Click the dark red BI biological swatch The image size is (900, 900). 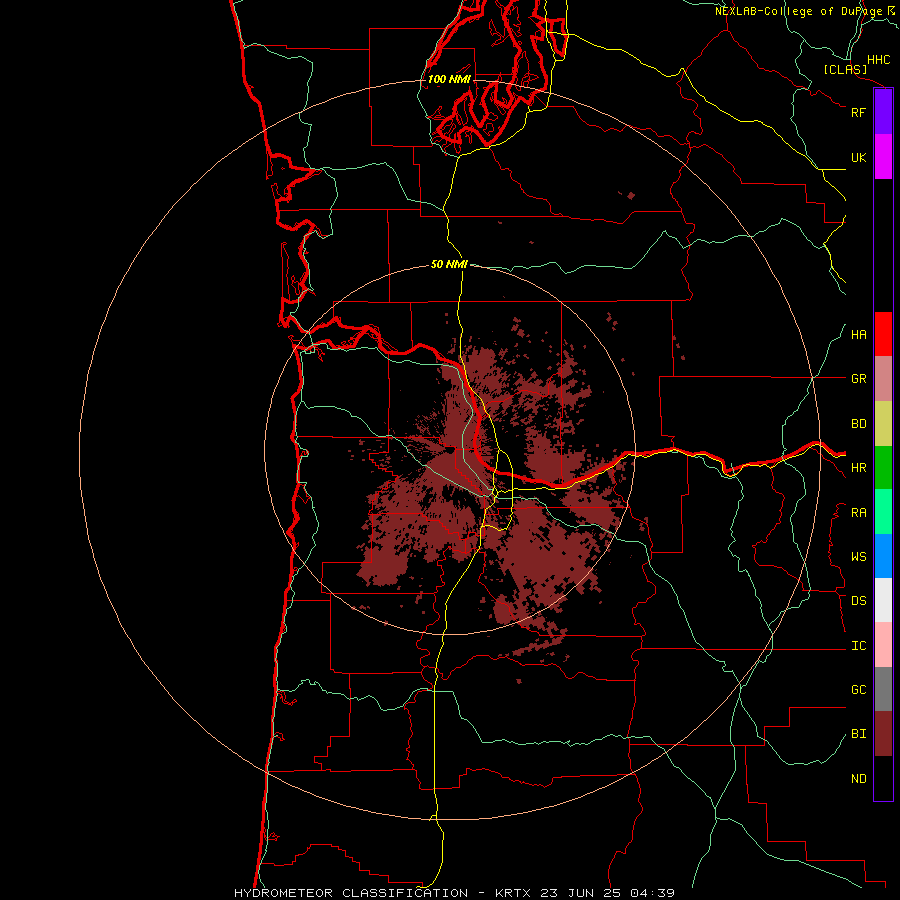tap(883, 734)
